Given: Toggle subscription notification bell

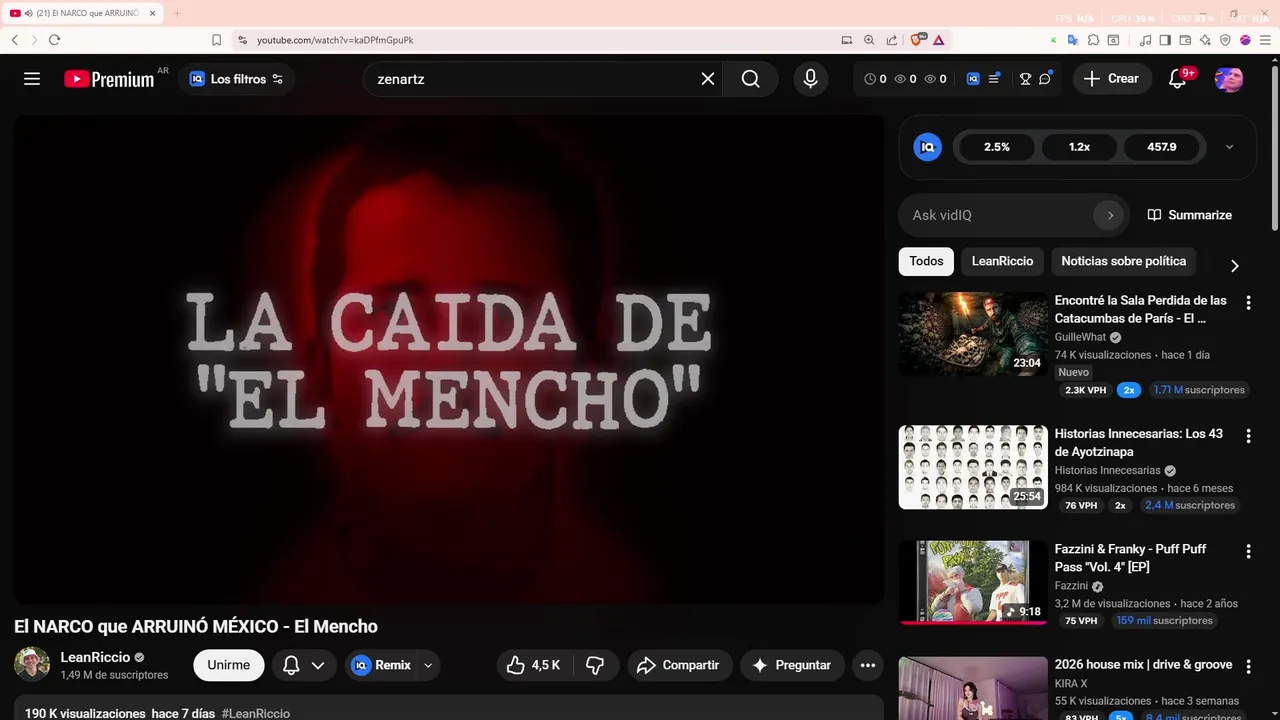Looking at the screenshot, I should click(x=291, y=665).
